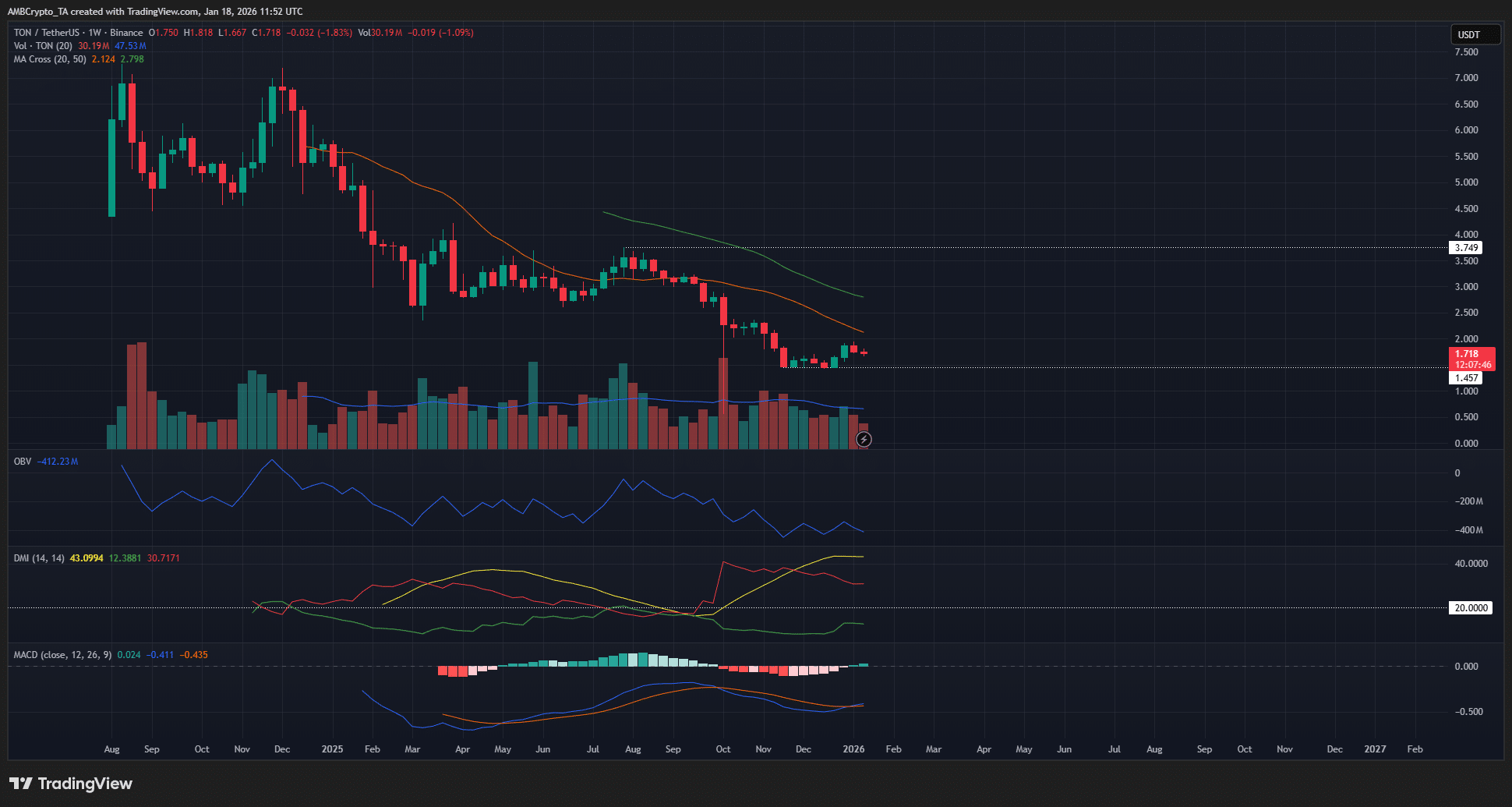
Task: Click the lightning bolt instant-trade icon on chart
Action: (x=864, y=440)
